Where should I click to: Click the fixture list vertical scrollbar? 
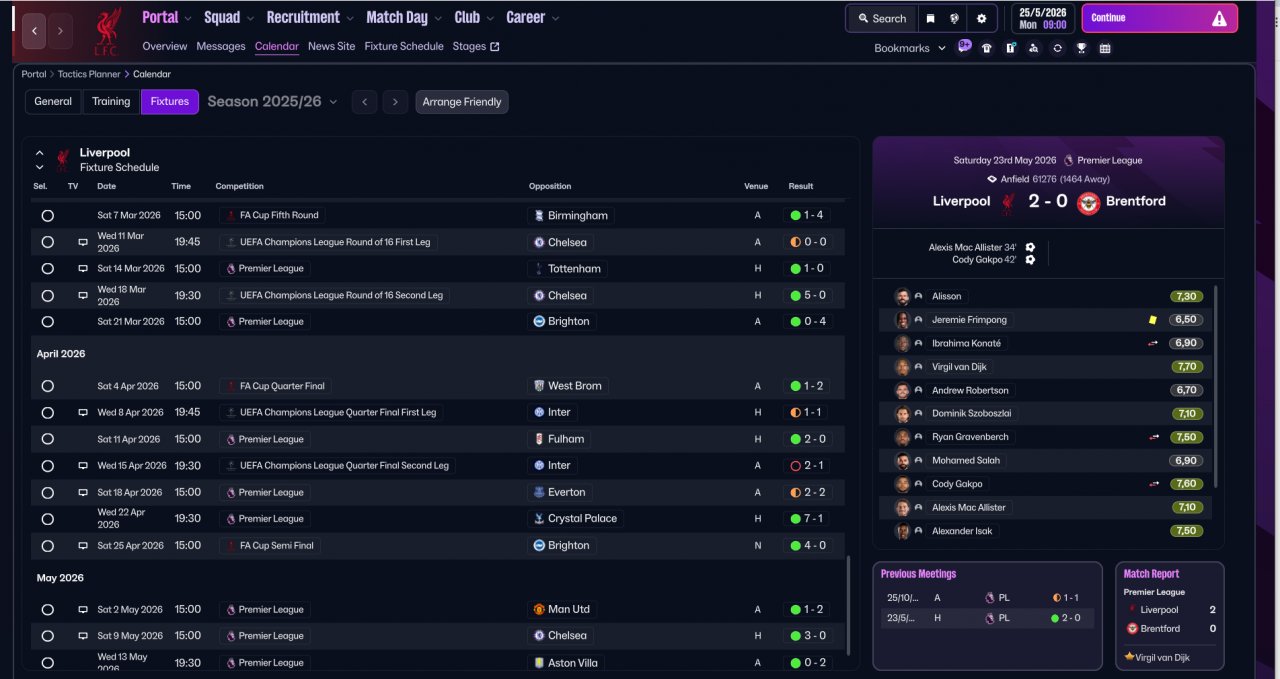pyautogui.click(x=848, y=608)
